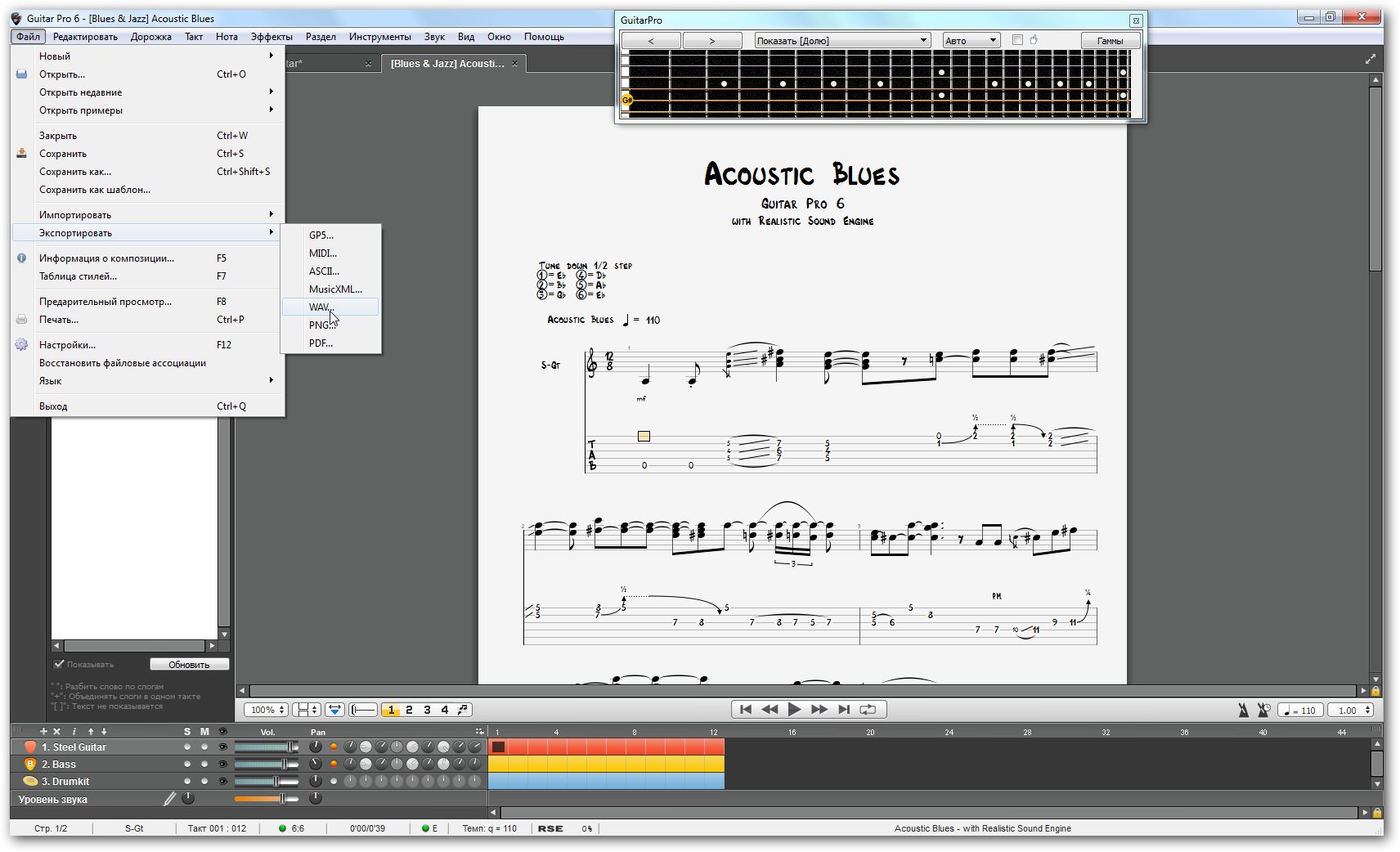1400x852 pixels.
Task: Open the tempo 110 field
Action: coord(1300,711)
